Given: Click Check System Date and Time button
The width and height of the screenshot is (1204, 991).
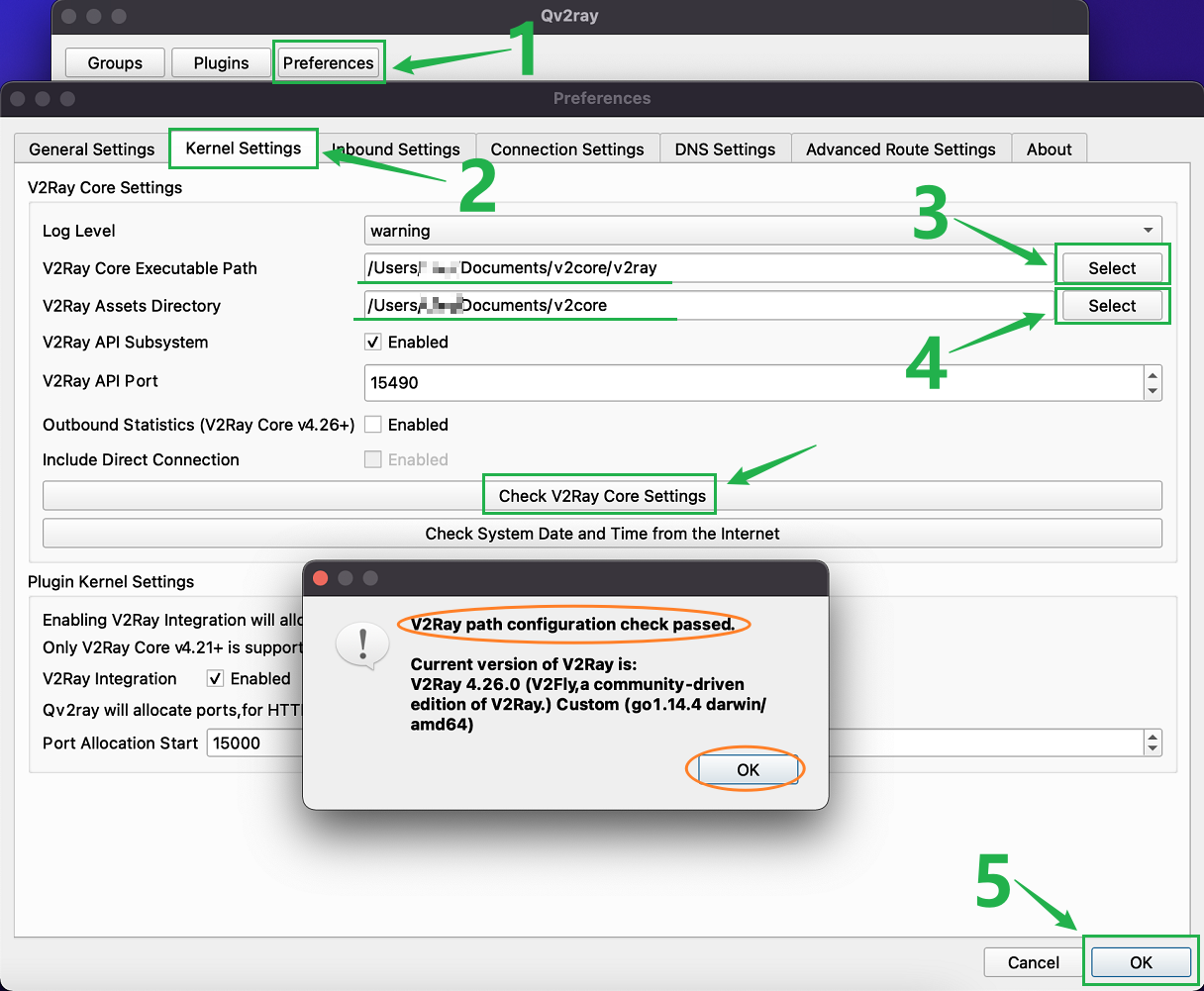Looking at the screenshot, I should [x=602, y=534].
